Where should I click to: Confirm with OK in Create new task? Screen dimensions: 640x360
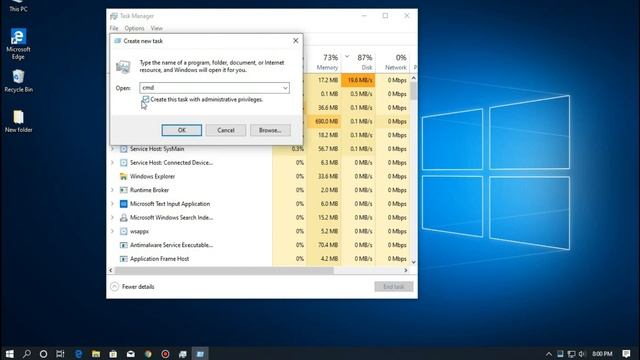[x=182, y=130]
